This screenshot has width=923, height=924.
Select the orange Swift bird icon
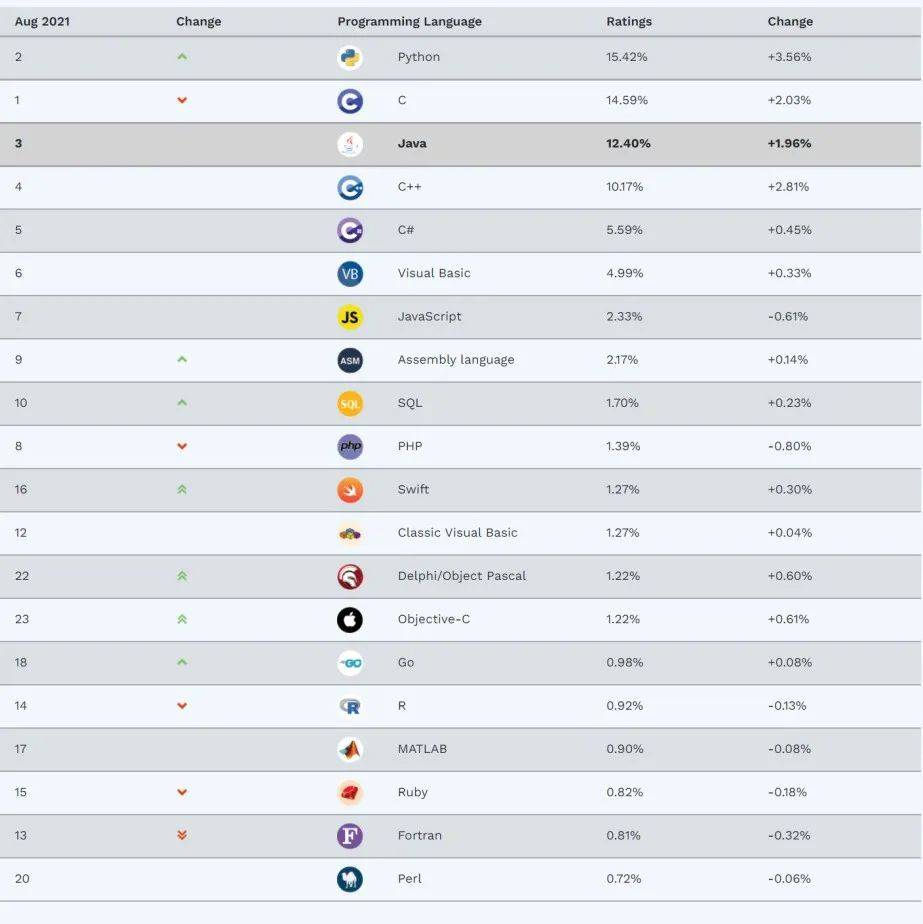pos(350,490)
